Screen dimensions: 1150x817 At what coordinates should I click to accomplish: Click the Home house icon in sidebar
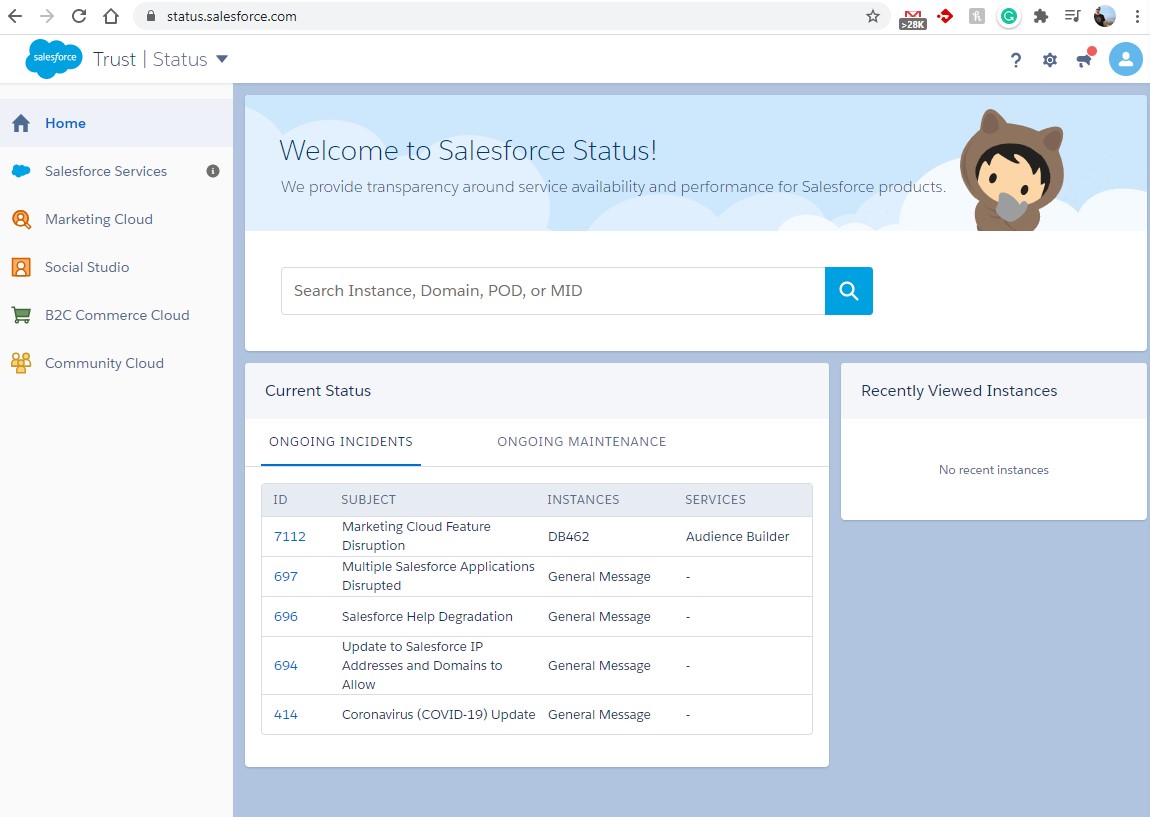21,123
